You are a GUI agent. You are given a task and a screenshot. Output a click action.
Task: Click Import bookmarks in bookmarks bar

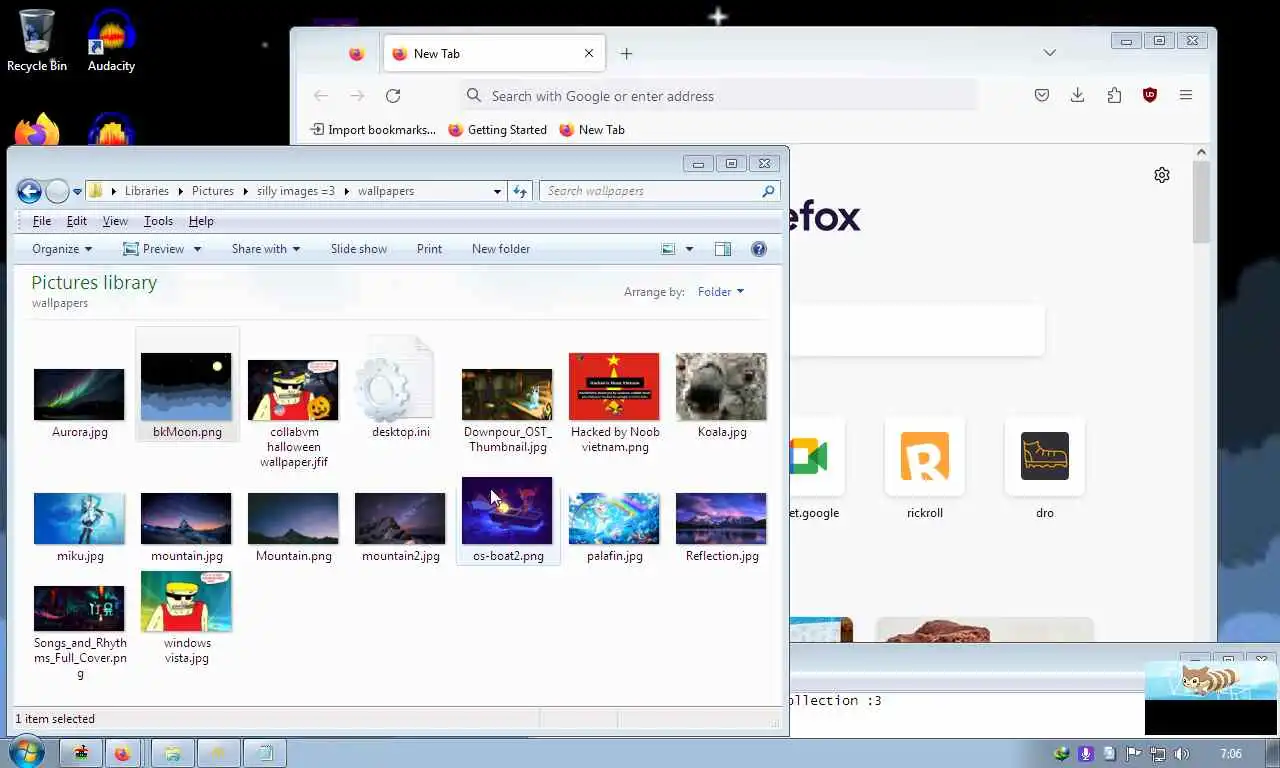[373, 130]
